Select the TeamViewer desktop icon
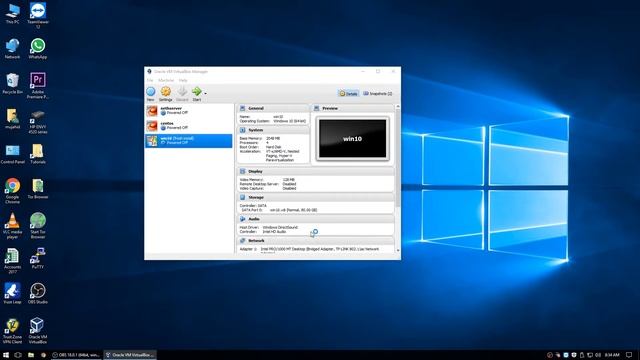 [x=38, y=16]
